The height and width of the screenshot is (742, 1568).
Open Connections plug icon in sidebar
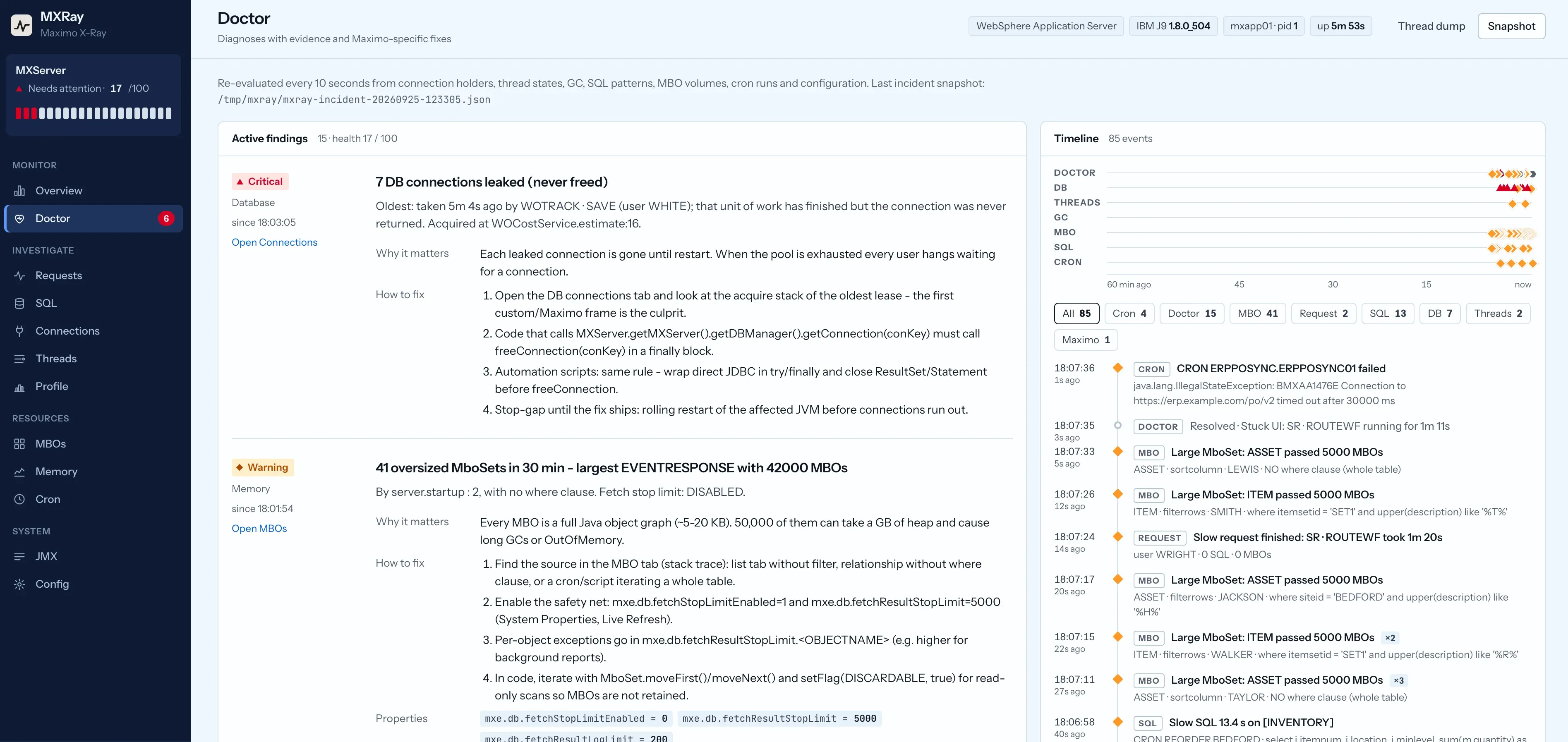point(19,331)
